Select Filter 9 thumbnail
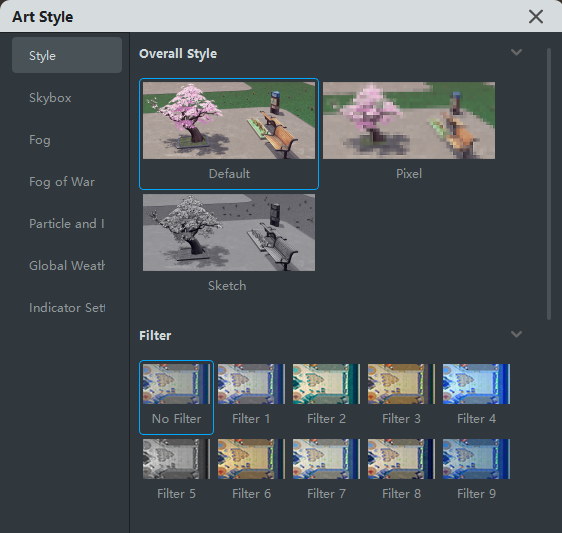The image size is (562, 533). [x=476, y=459]
